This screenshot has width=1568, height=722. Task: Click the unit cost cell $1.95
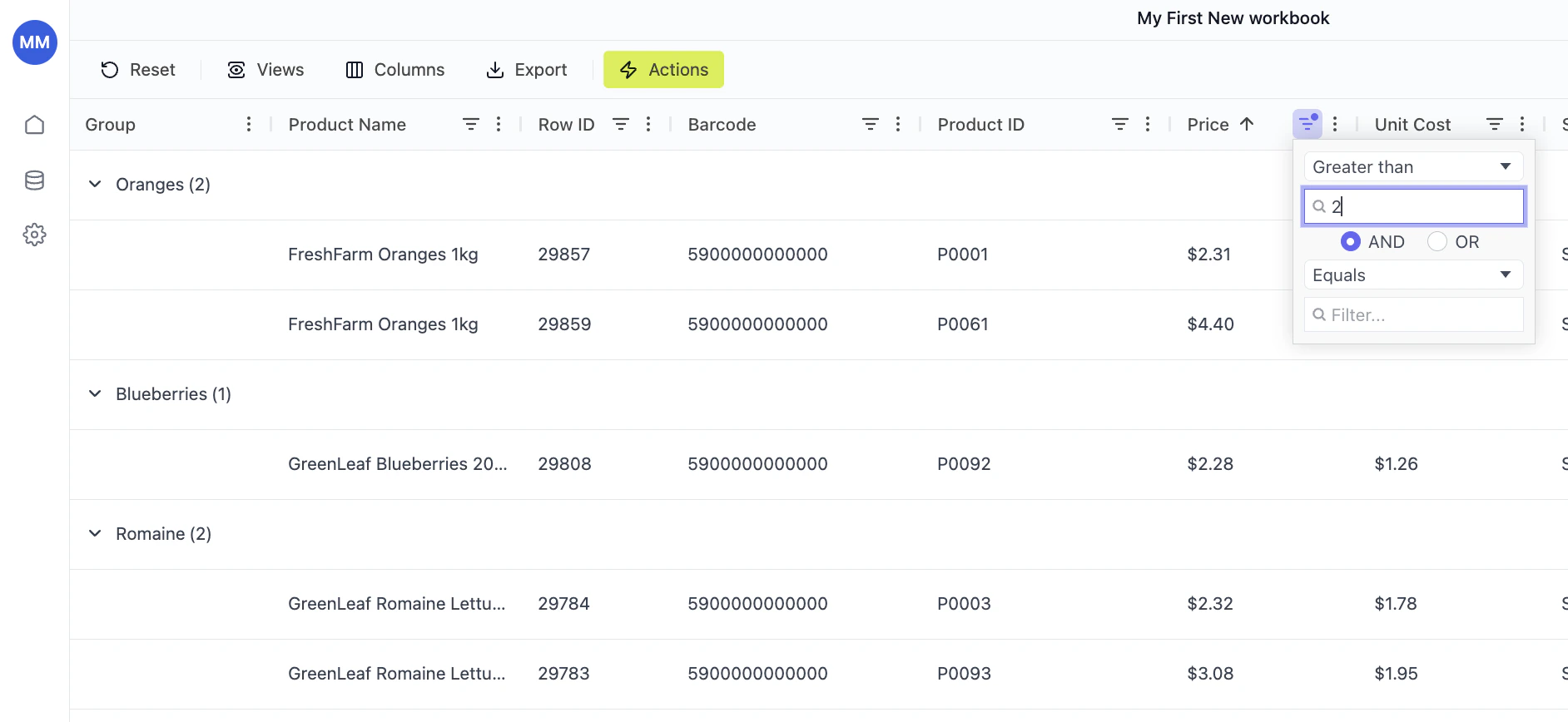point(1396,674)
